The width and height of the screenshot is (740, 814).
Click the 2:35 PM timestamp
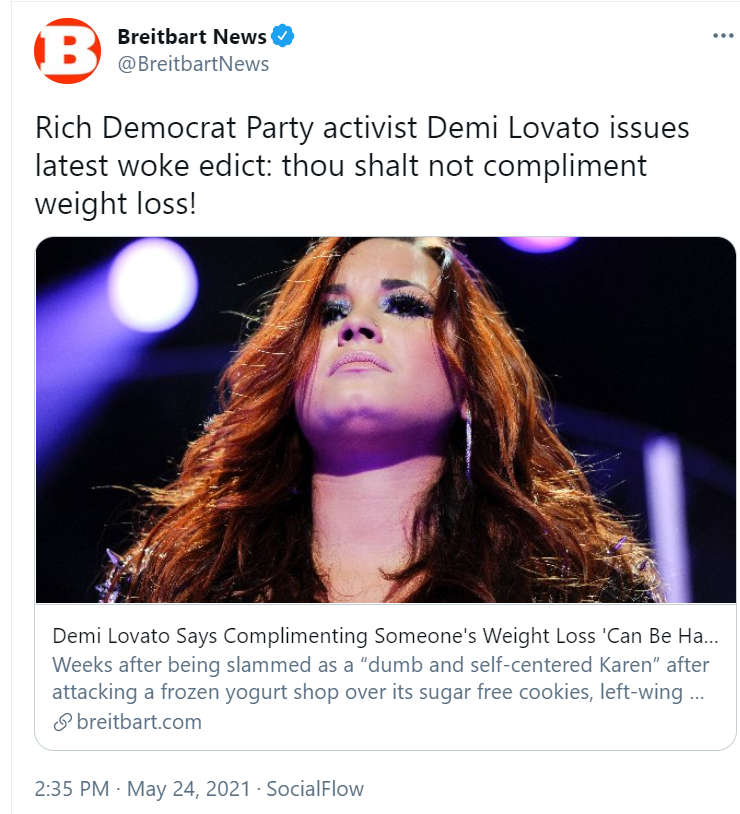click(72, 789)
